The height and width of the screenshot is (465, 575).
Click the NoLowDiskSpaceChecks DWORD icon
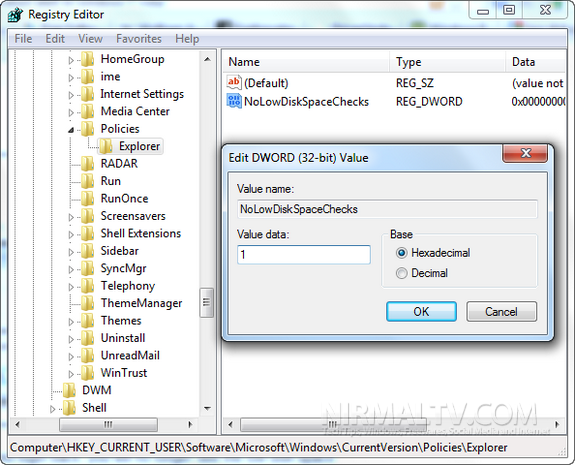[234, 101]
